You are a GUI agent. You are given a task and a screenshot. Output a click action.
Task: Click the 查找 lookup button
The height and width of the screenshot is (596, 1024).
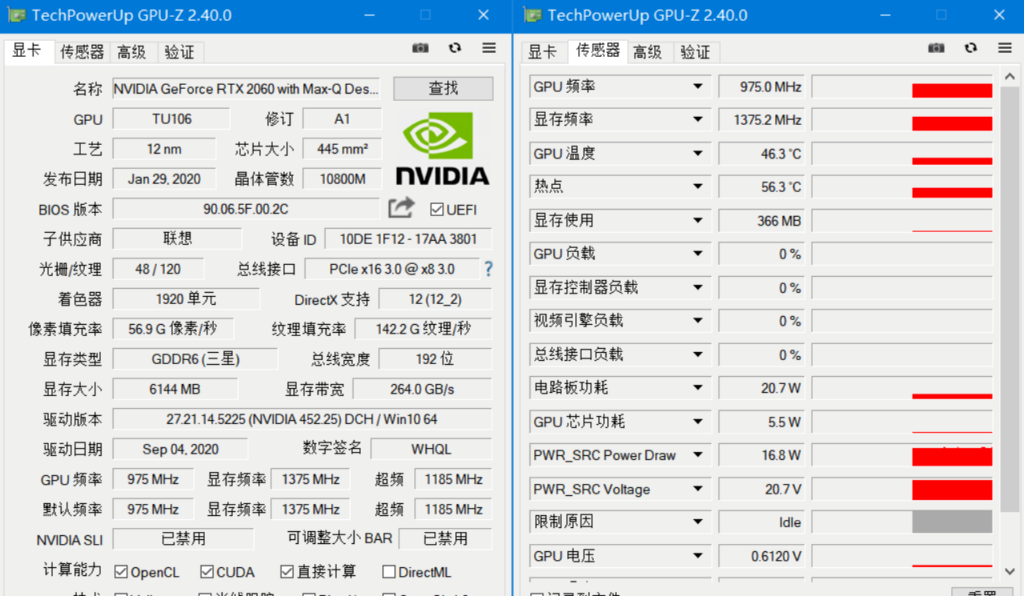tap(443, 88)
